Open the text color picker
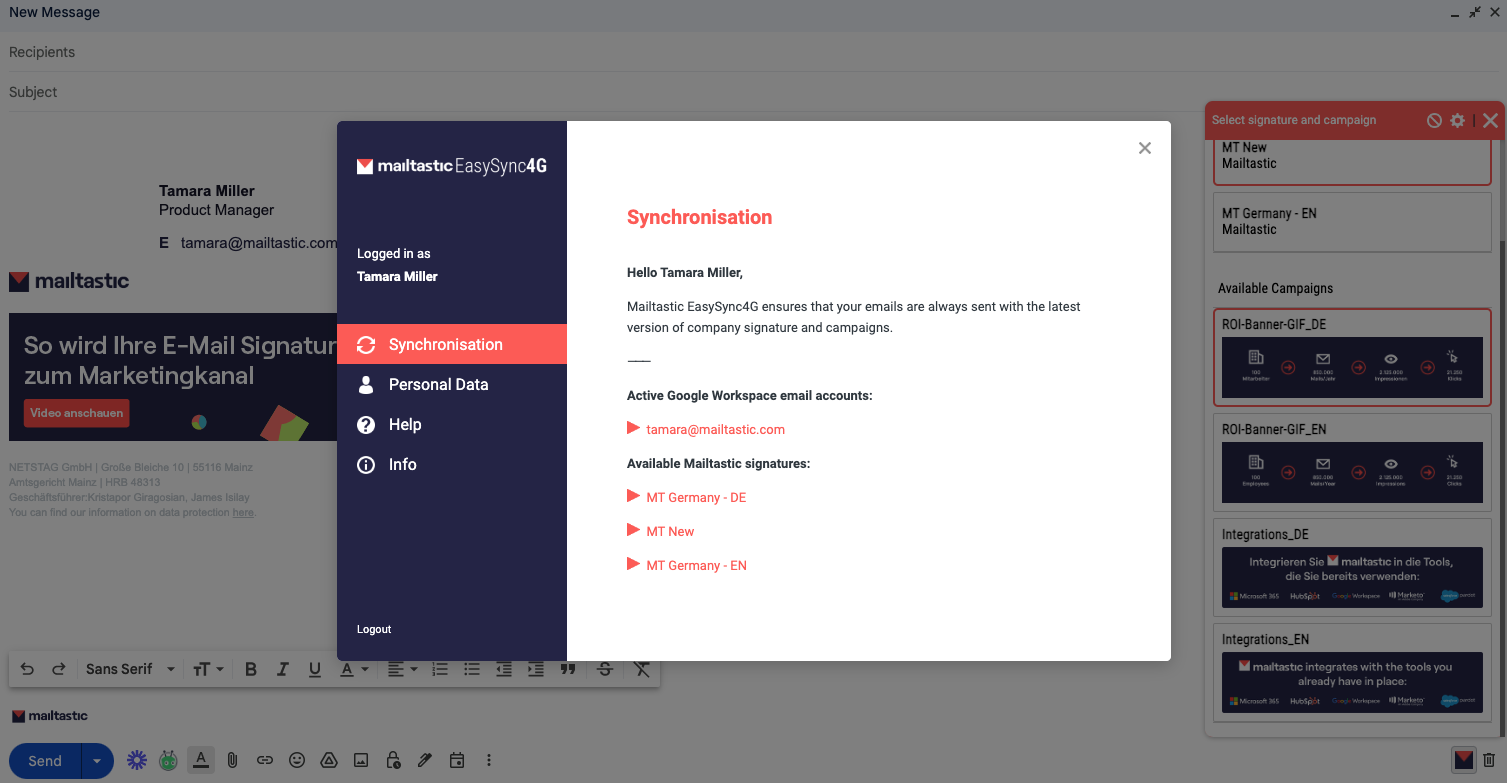Image resolution: width=1507 pixels, height=783 pixels. tap(354, 669)
